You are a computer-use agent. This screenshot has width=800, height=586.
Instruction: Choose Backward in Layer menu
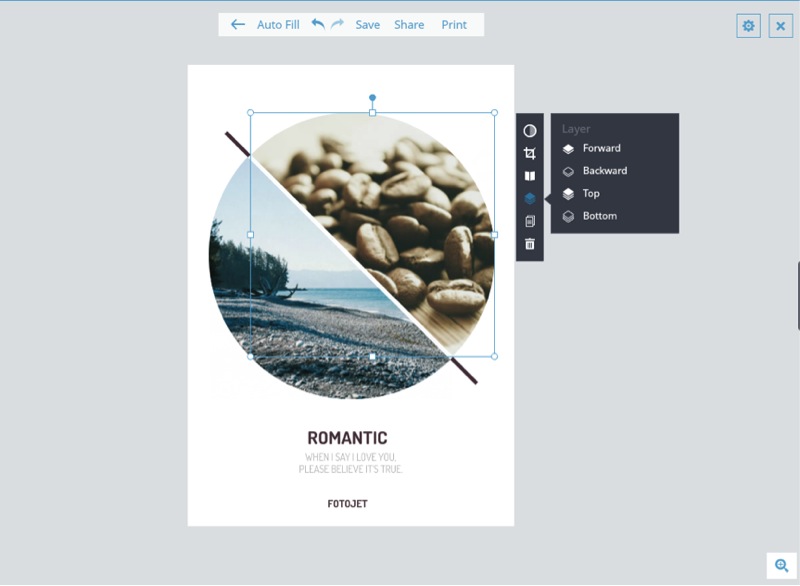tap(604, 171)
